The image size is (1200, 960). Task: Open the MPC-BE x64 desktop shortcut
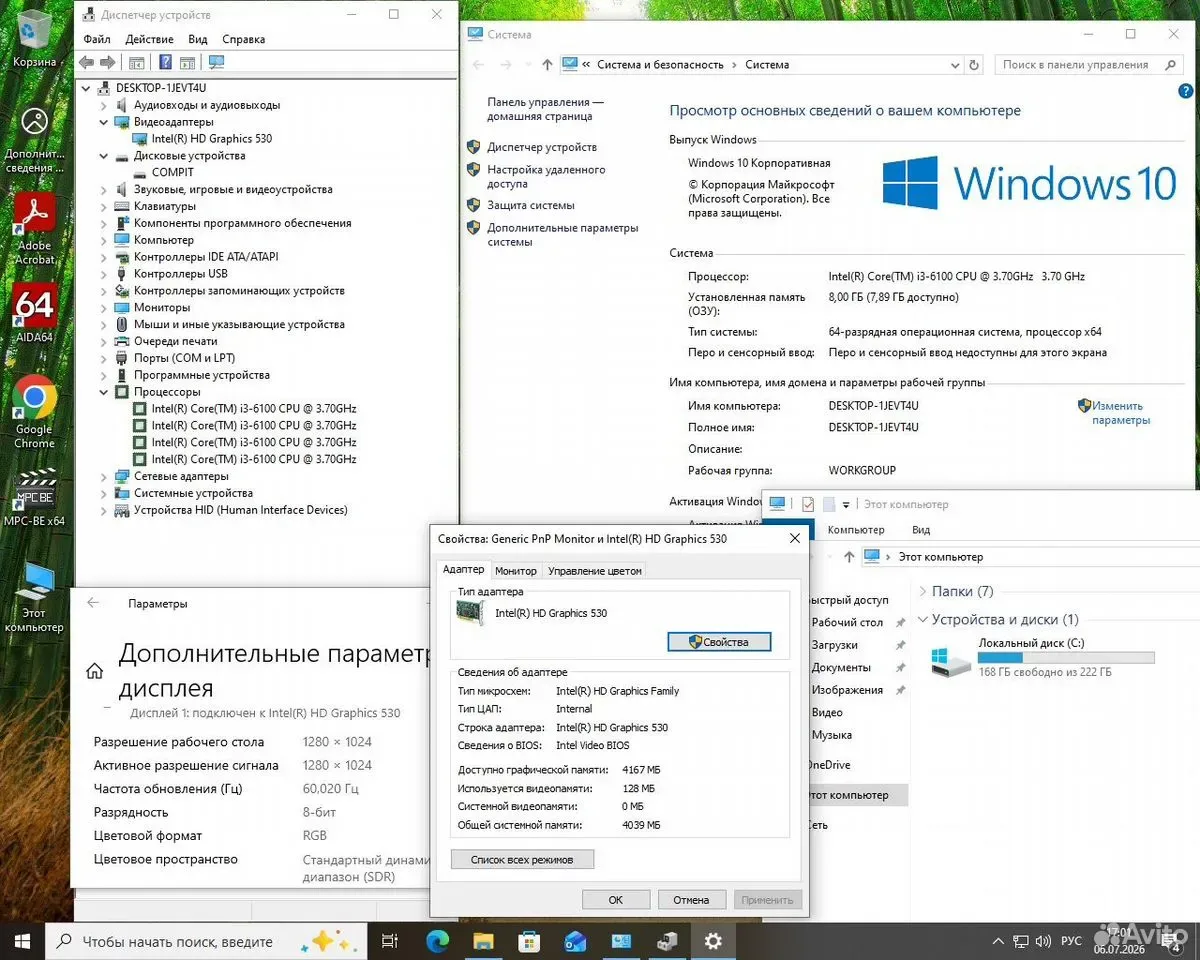point(35,497)
